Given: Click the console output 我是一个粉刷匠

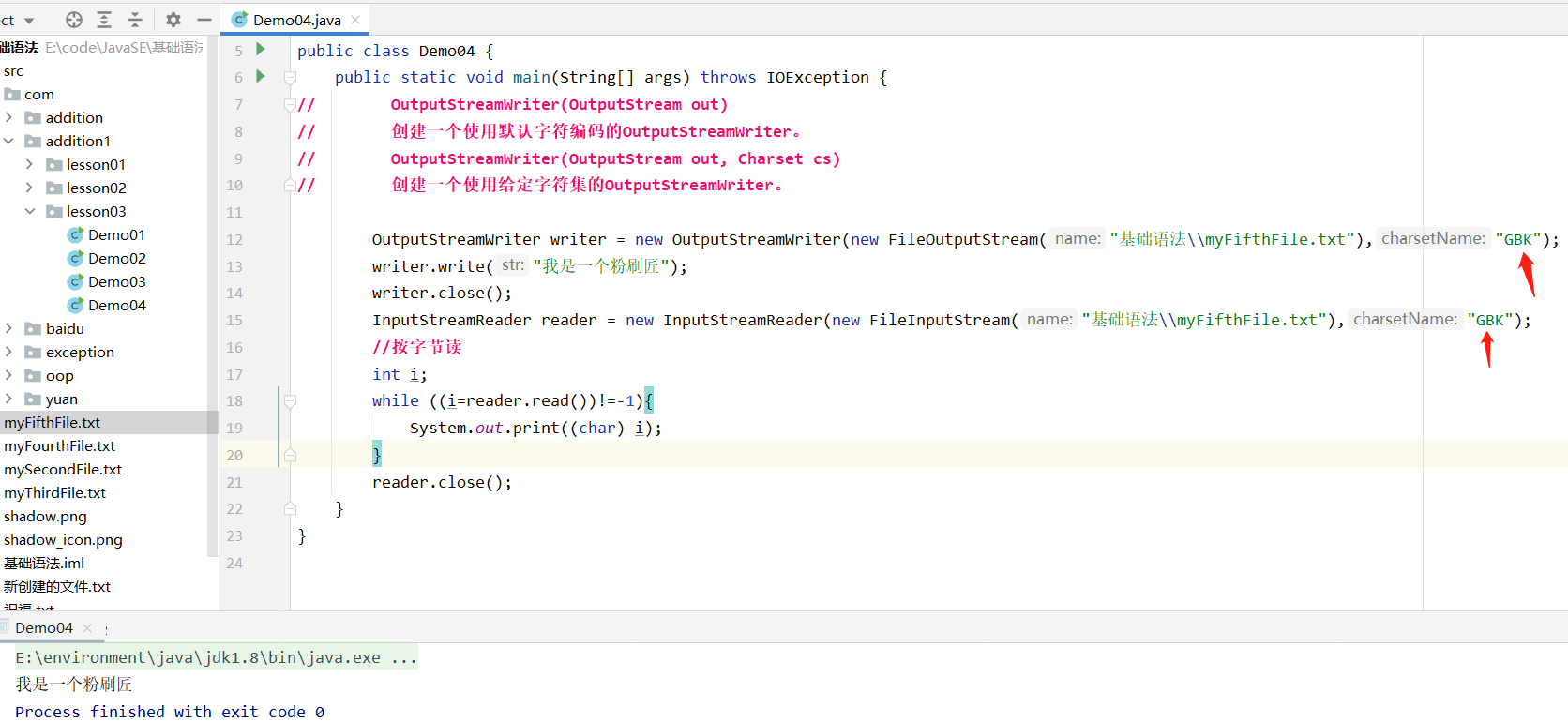Looking at the screenshot, I should click(x=74, y=685).
